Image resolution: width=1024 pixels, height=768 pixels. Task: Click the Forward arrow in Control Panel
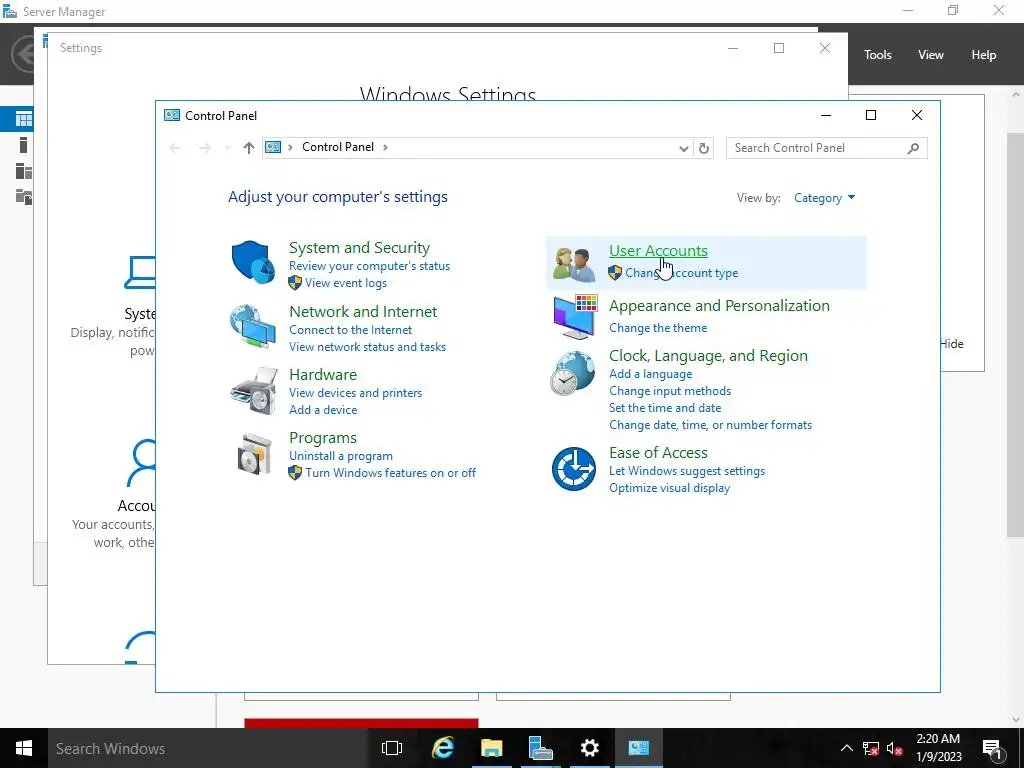point(204,148)
